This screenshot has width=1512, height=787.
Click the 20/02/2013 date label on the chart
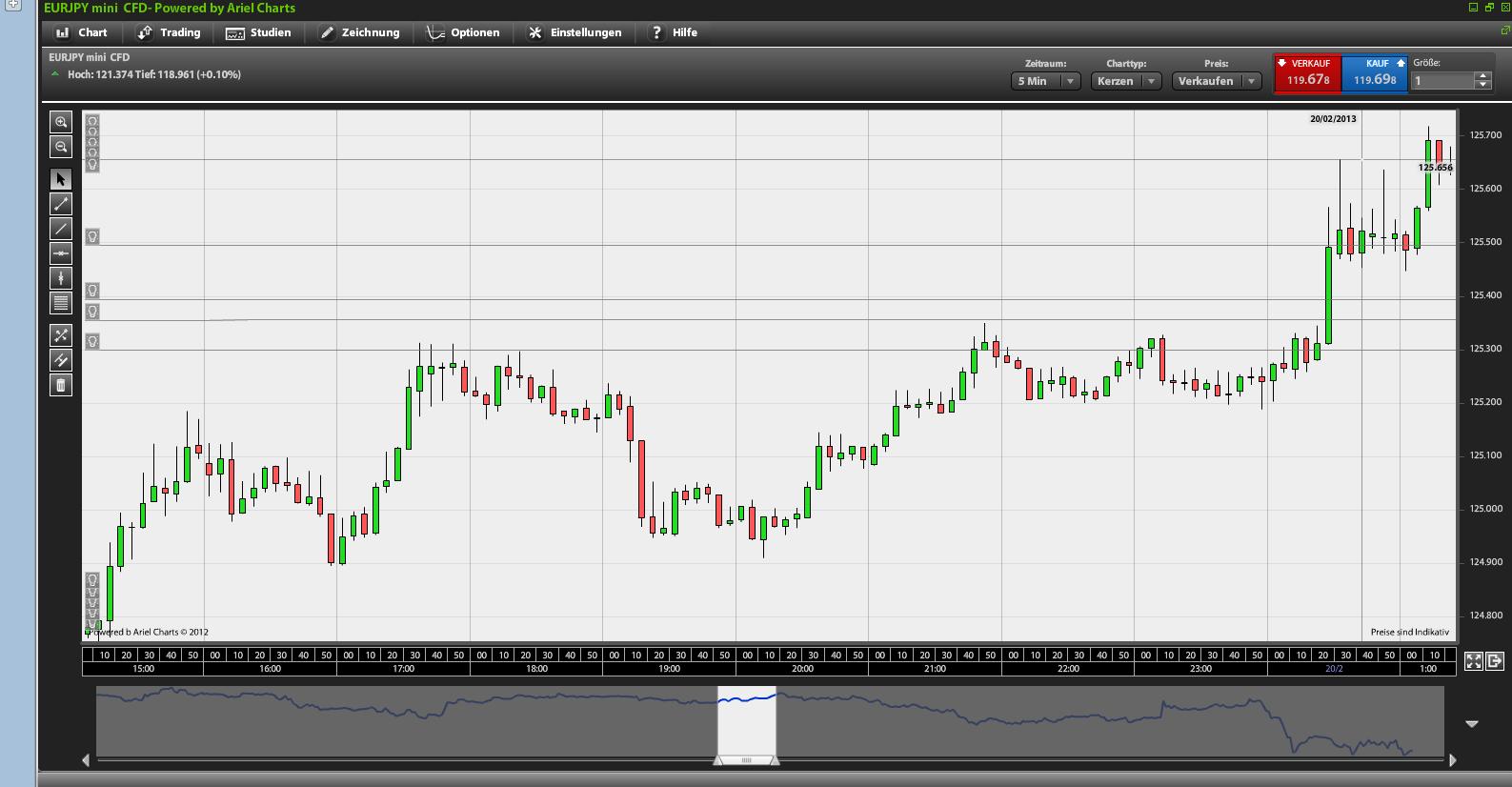(1333, 119)
